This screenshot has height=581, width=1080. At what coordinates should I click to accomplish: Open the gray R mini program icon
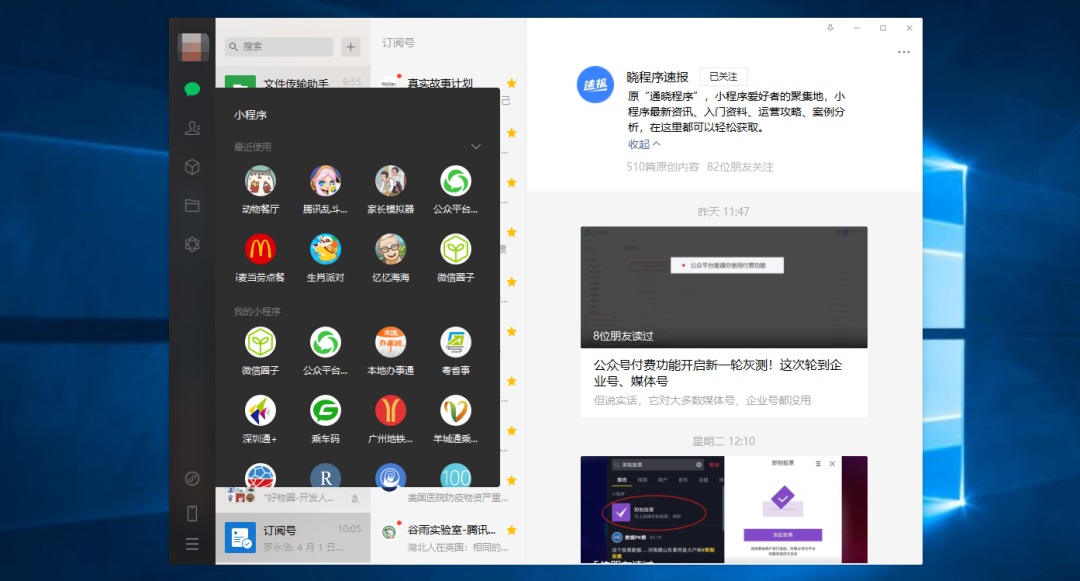[x=325, y=475]
